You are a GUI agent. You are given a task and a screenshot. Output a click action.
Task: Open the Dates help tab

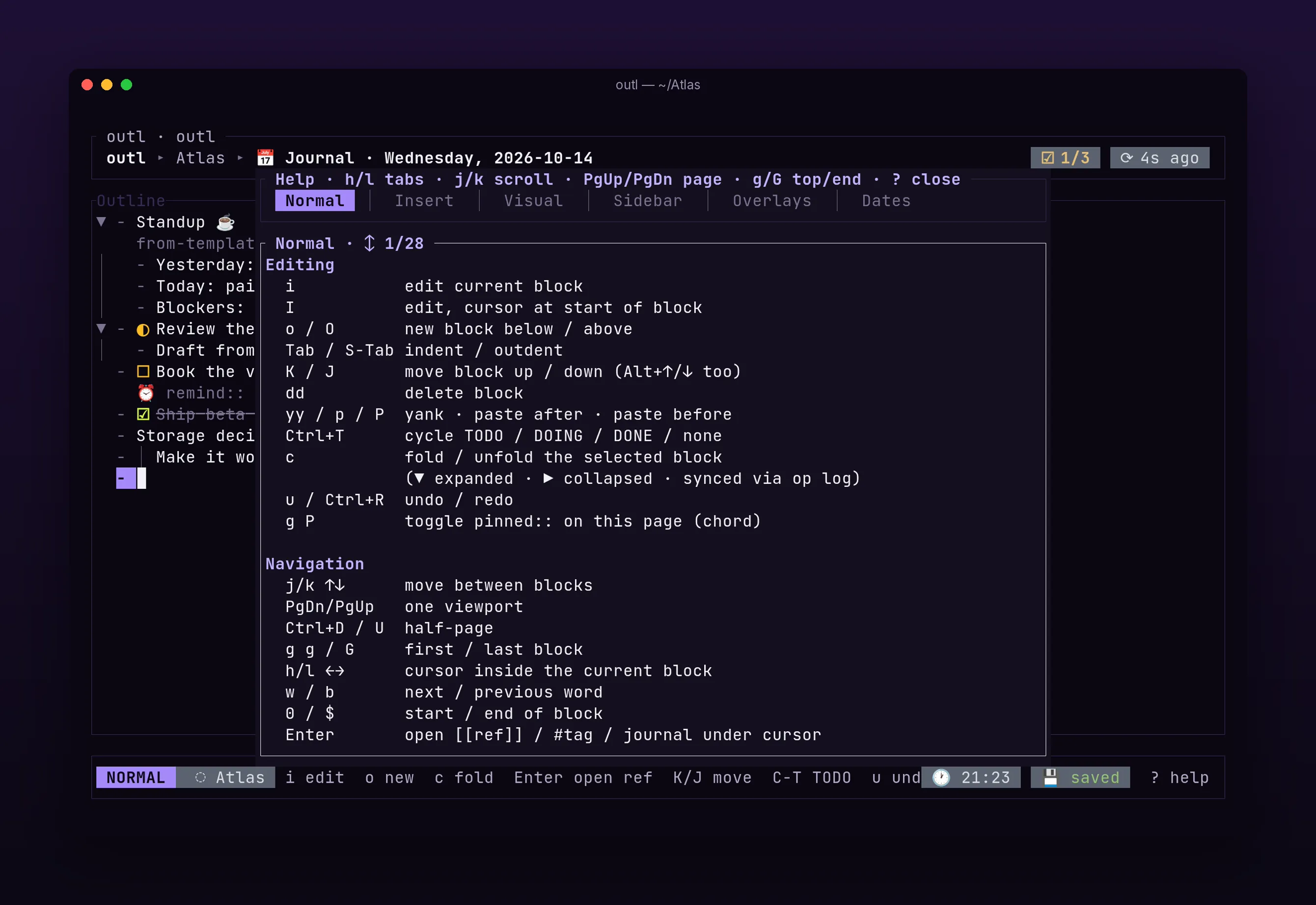tap(886, 201)
